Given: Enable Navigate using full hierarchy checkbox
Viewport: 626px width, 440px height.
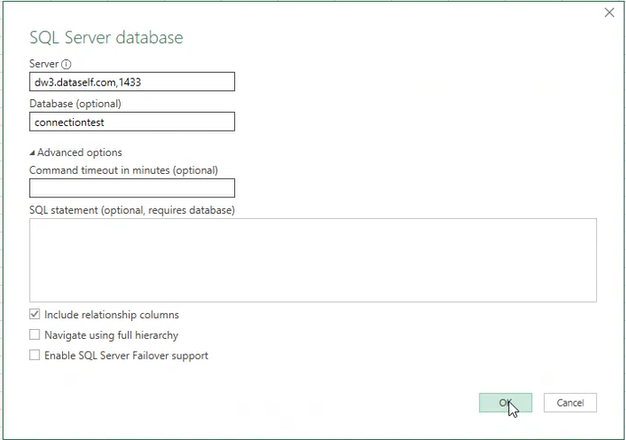Looking at the screenshot, I should pyautogui.click(x=35, y=335).
